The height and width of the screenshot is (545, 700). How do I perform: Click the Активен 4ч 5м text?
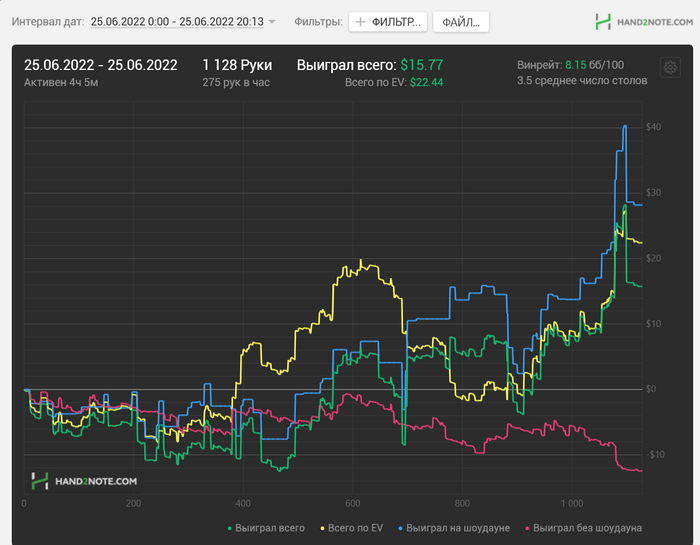tap(61, 83)
